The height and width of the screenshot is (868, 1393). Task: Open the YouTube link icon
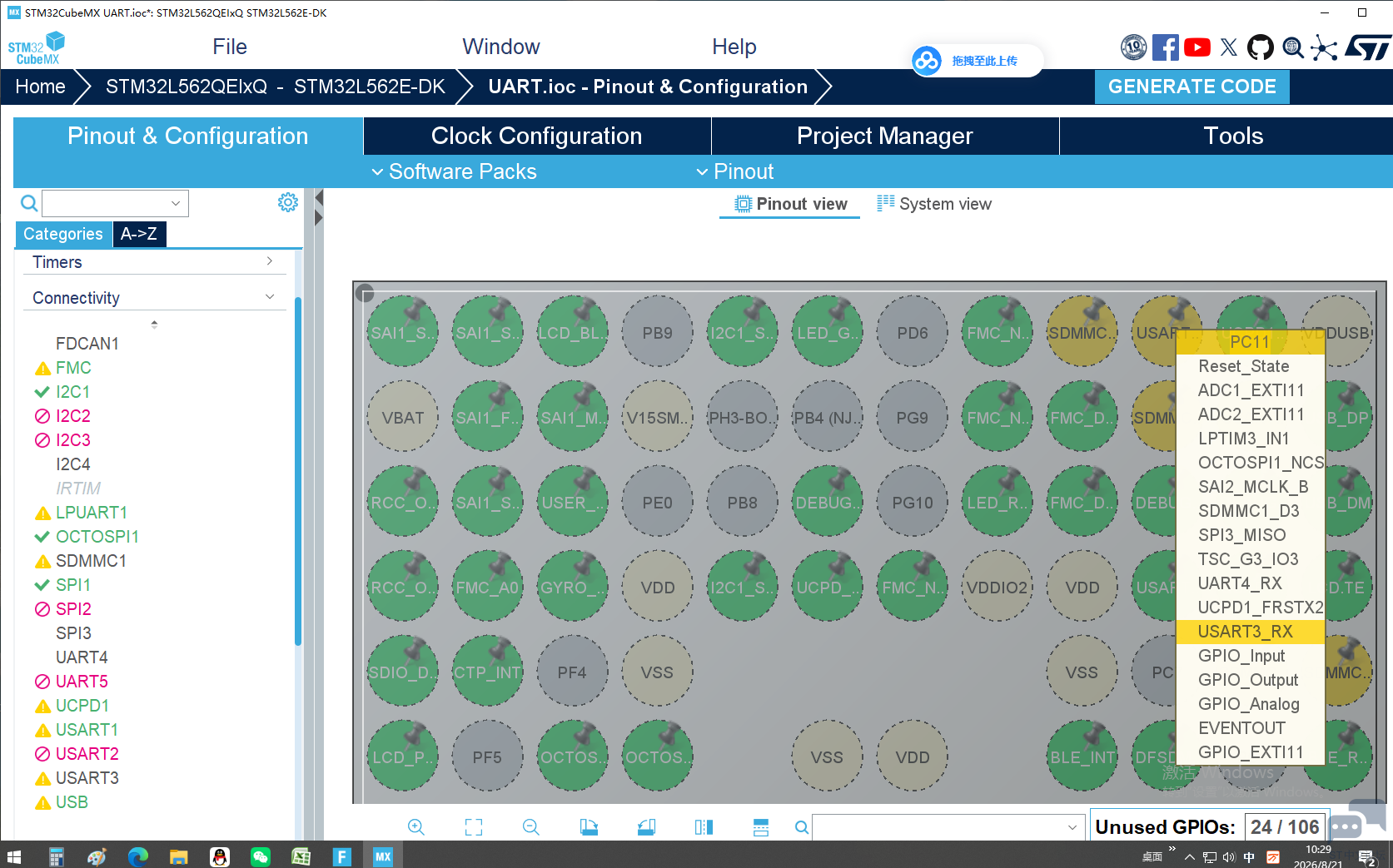pos(1196,47)
